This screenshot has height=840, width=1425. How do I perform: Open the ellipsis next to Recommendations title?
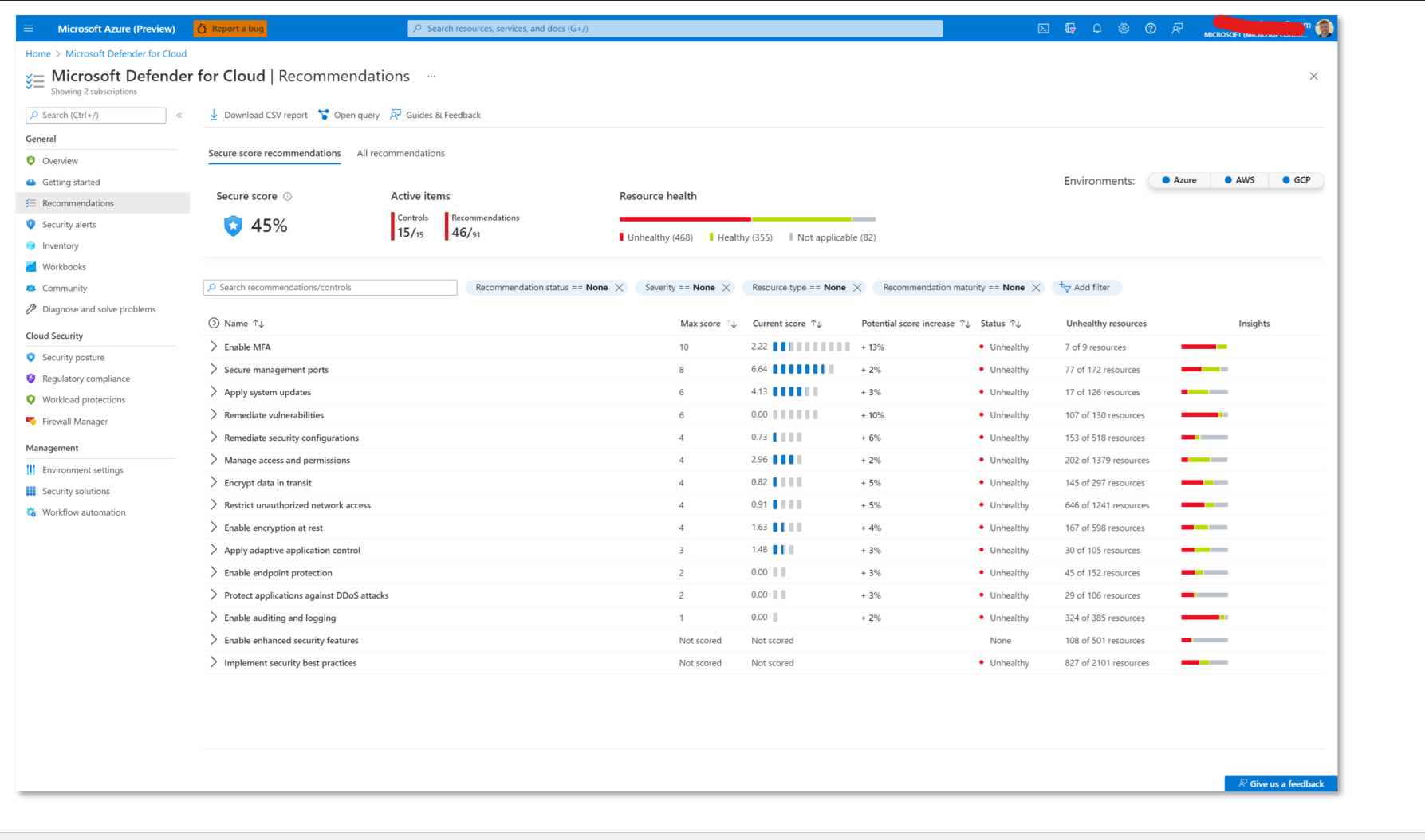pos(431,77)
